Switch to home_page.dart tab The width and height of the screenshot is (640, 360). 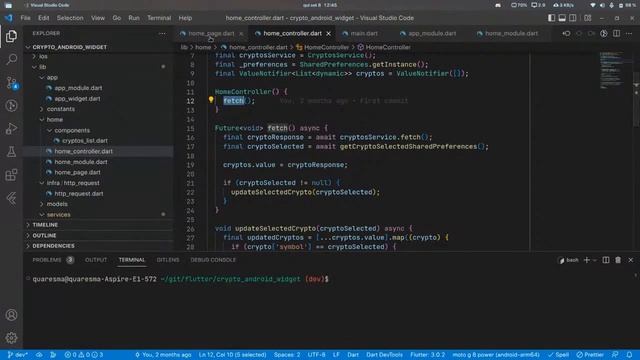point(211,33)
